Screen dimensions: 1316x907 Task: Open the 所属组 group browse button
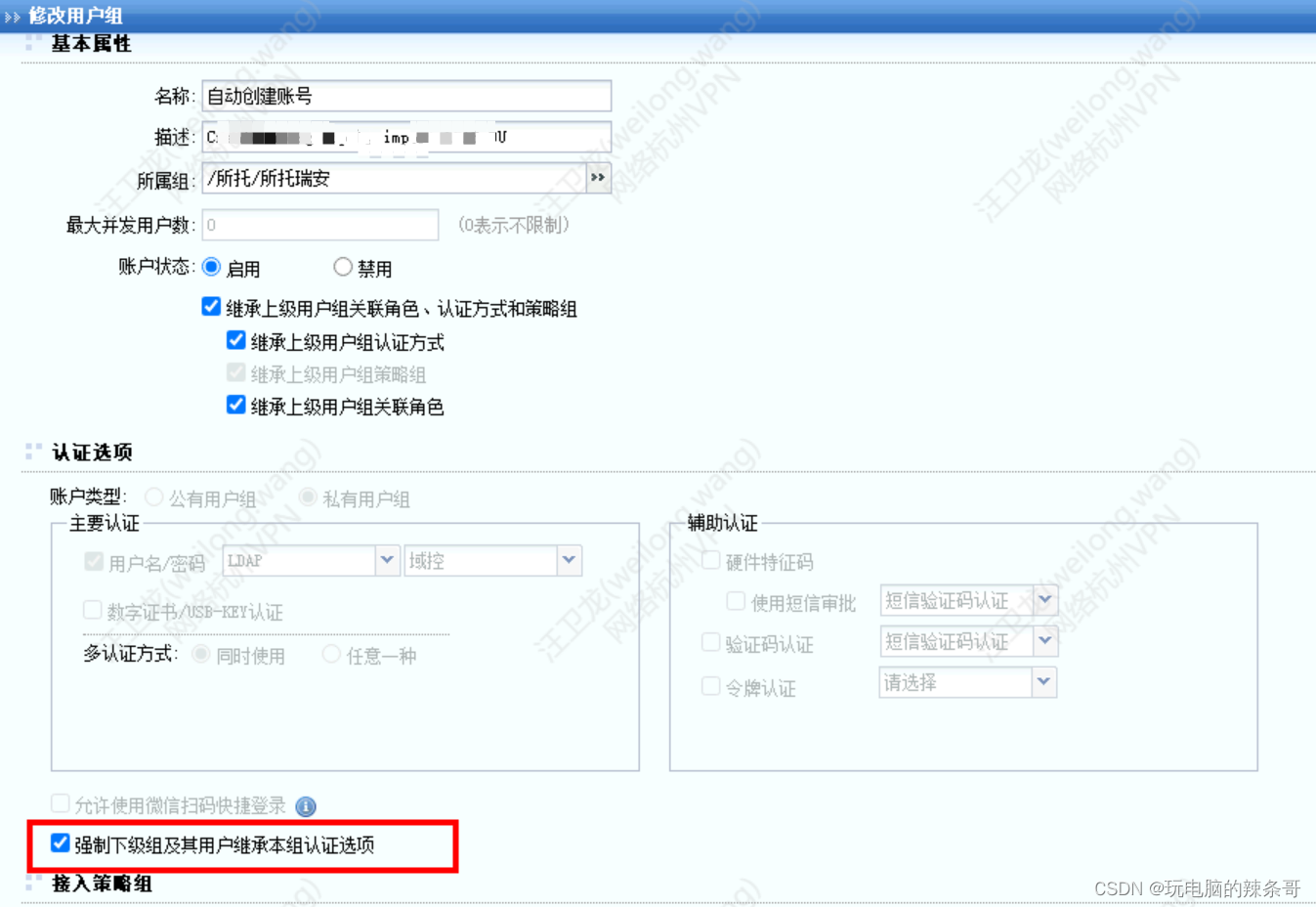coord(598,178)
